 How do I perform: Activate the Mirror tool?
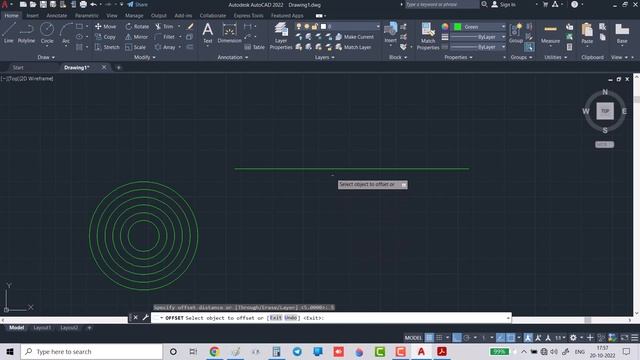[x=136, y=37]
